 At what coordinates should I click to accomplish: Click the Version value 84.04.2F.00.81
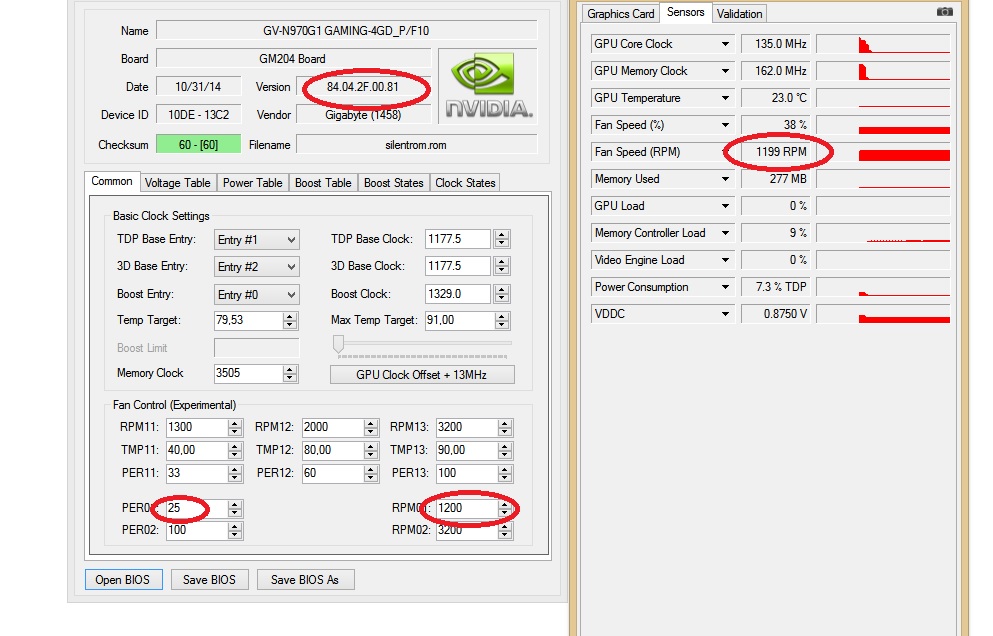[363, 87]
